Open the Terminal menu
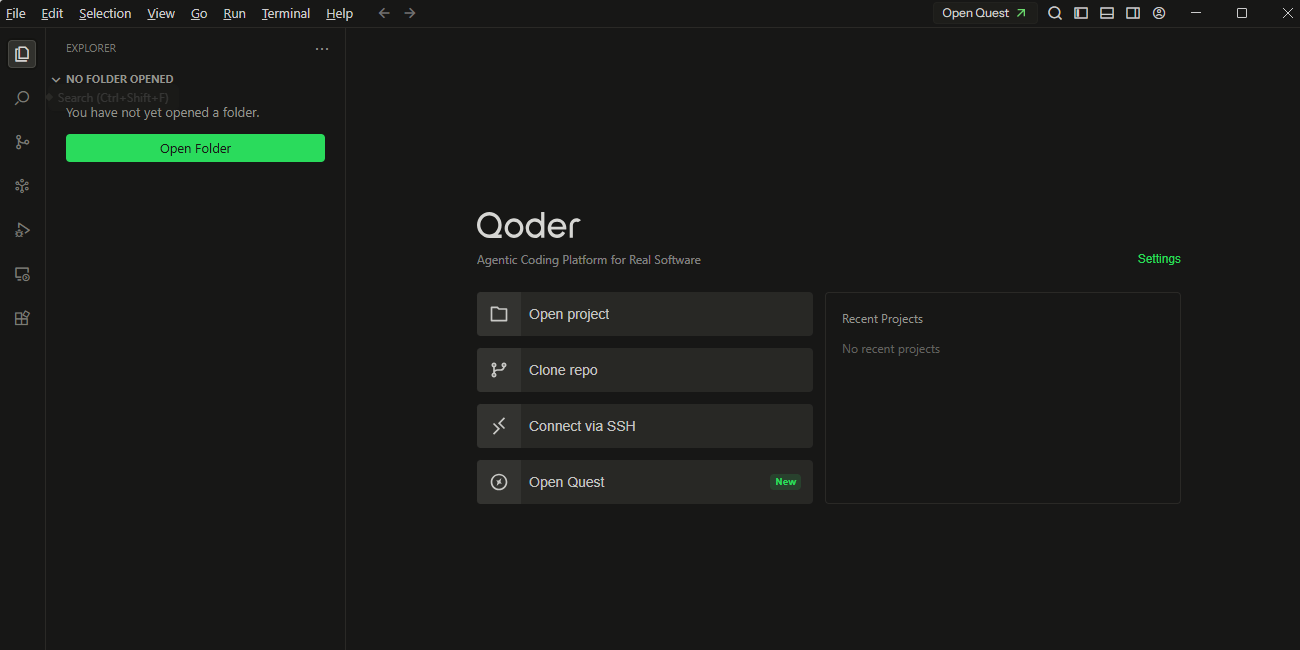 pyautogui.click(x=286, y=13)
